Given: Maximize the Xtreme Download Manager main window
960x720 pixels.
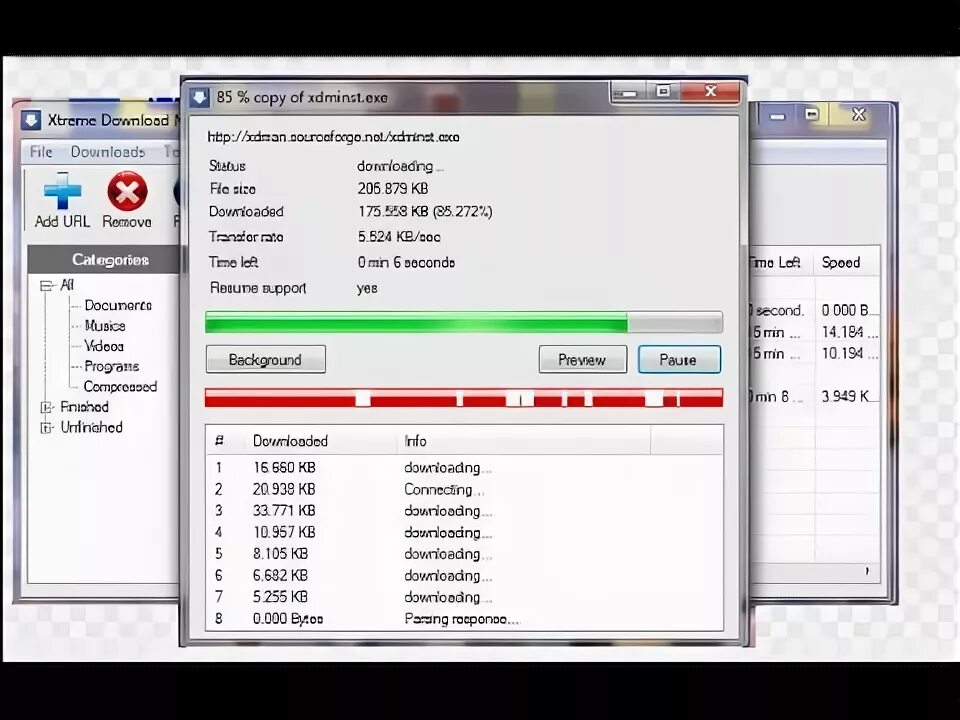Looking at the screenshot, I should click(812, 114).
